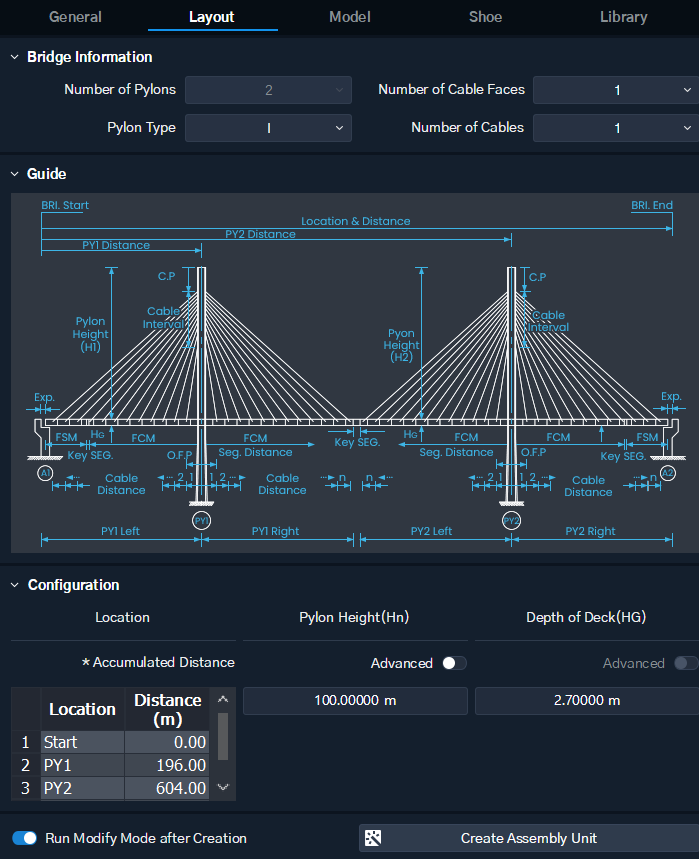
Task: Click the location table scroll up arrow
Action: 223,699
